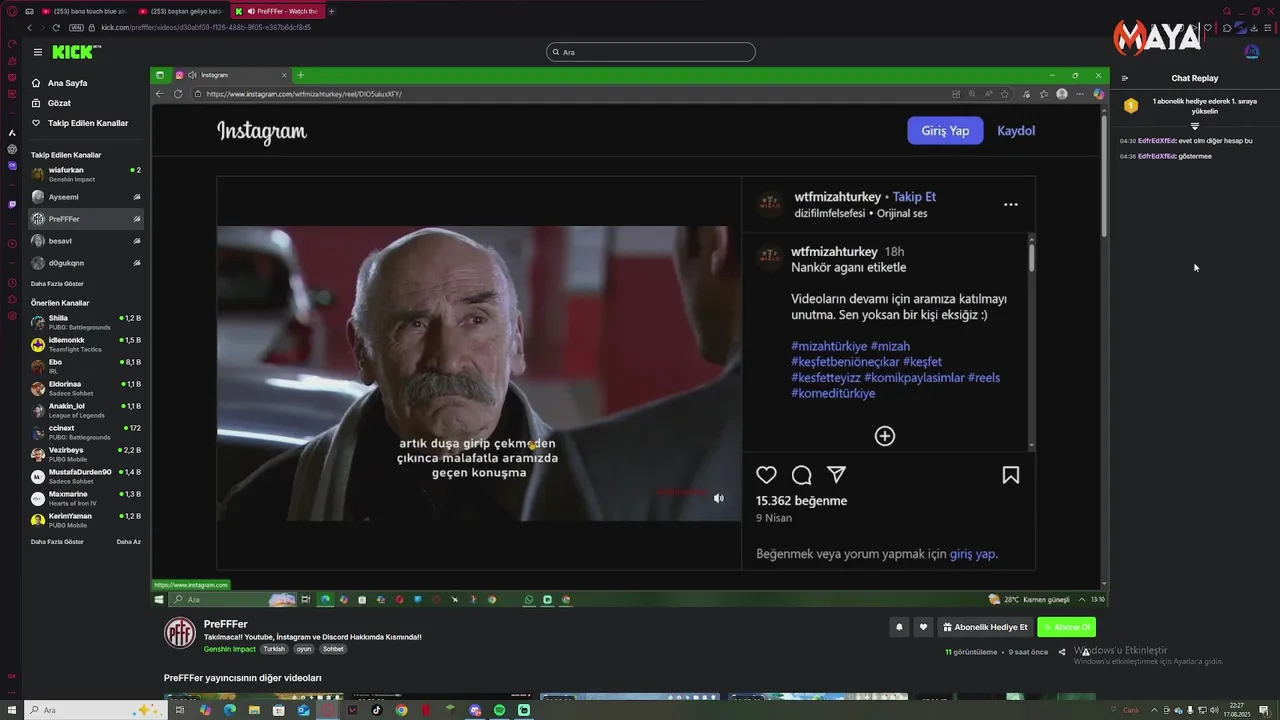
Task: Open recommended channel Vezirbeys
Action: 86,454
